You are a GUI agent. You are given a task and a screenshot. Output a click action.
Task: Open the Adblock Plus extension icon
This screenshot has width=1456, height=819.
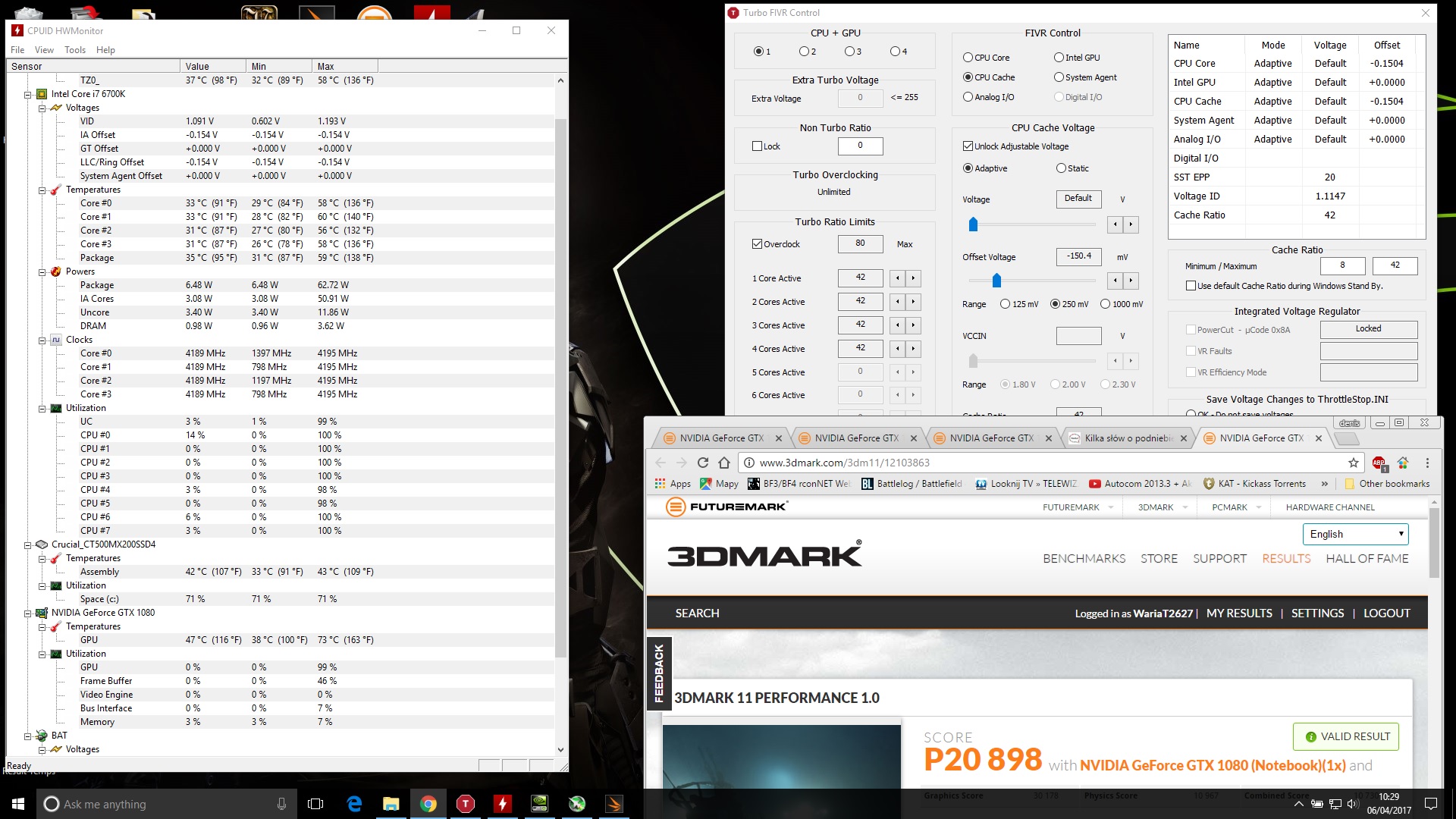tap(1379, 463)
